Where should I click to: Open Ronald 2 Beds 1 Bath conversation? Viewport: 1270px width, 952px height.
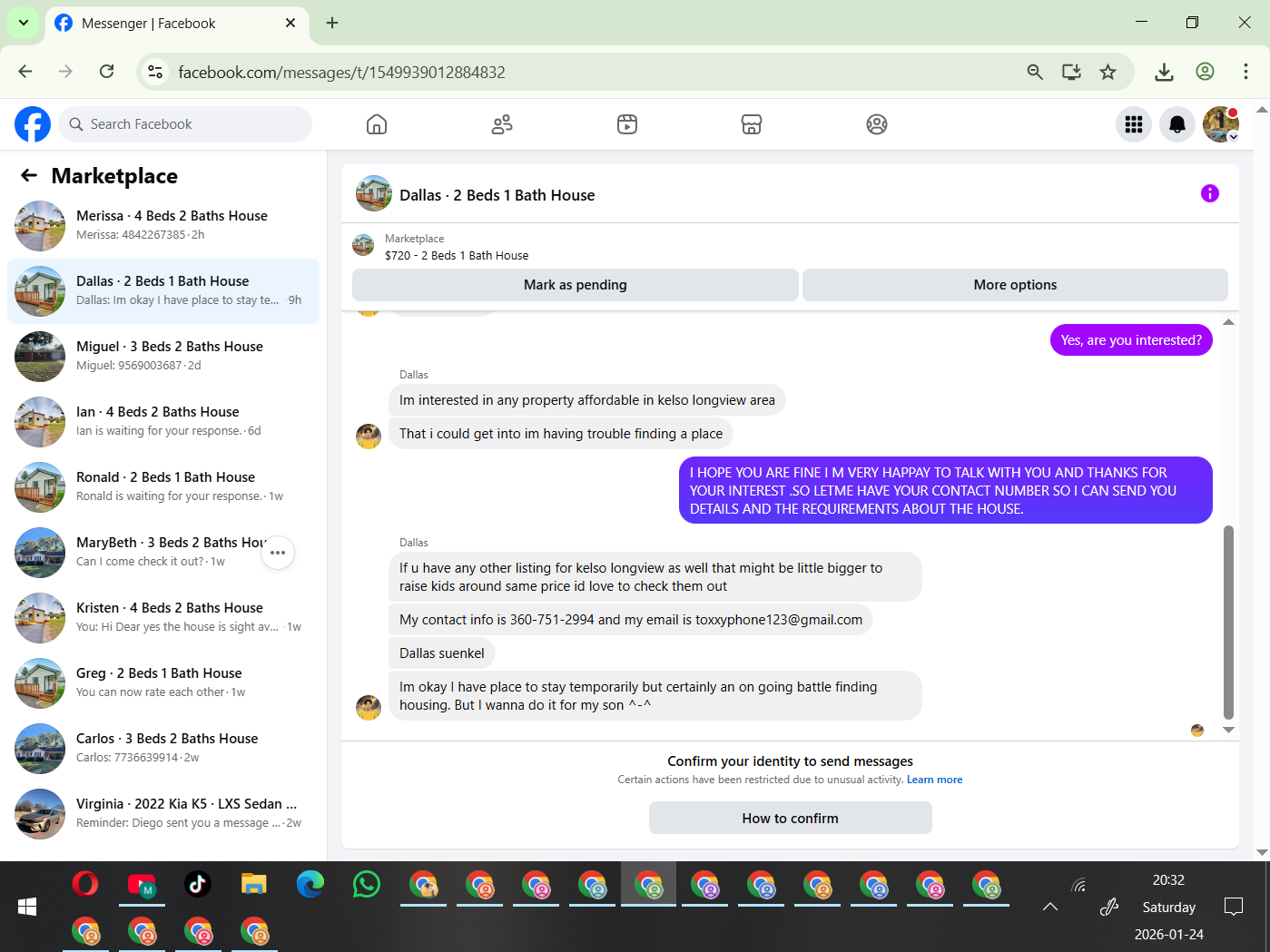click(x=163, y=487)
